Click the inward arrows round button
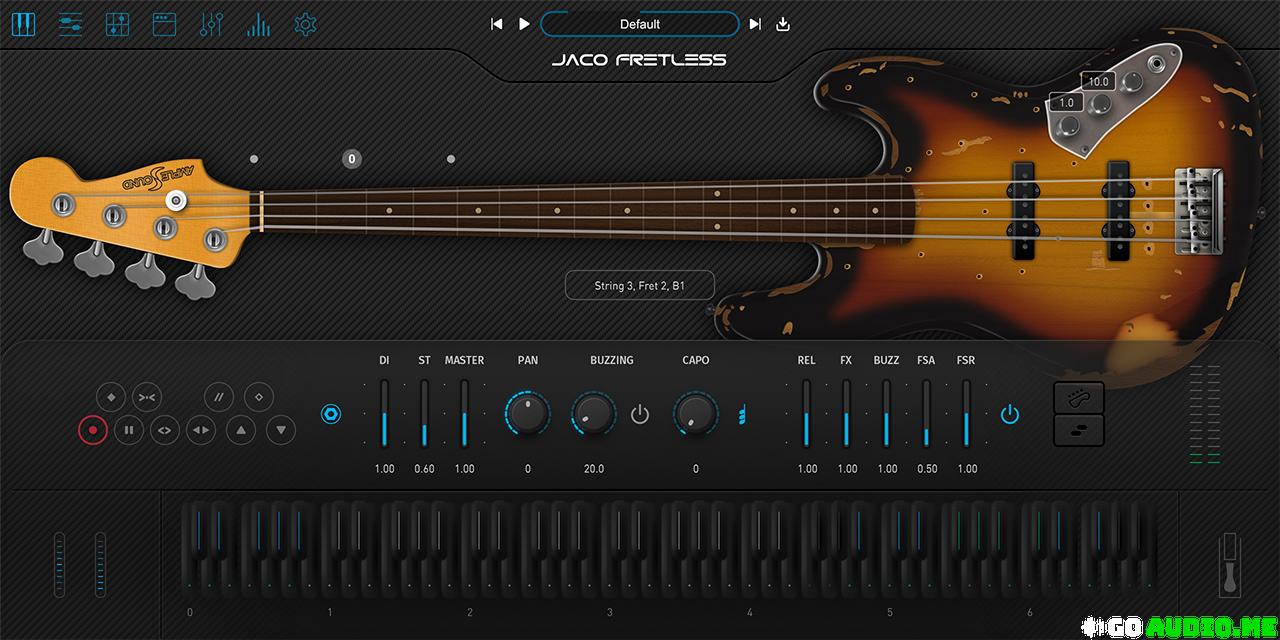 coord(147,397)
